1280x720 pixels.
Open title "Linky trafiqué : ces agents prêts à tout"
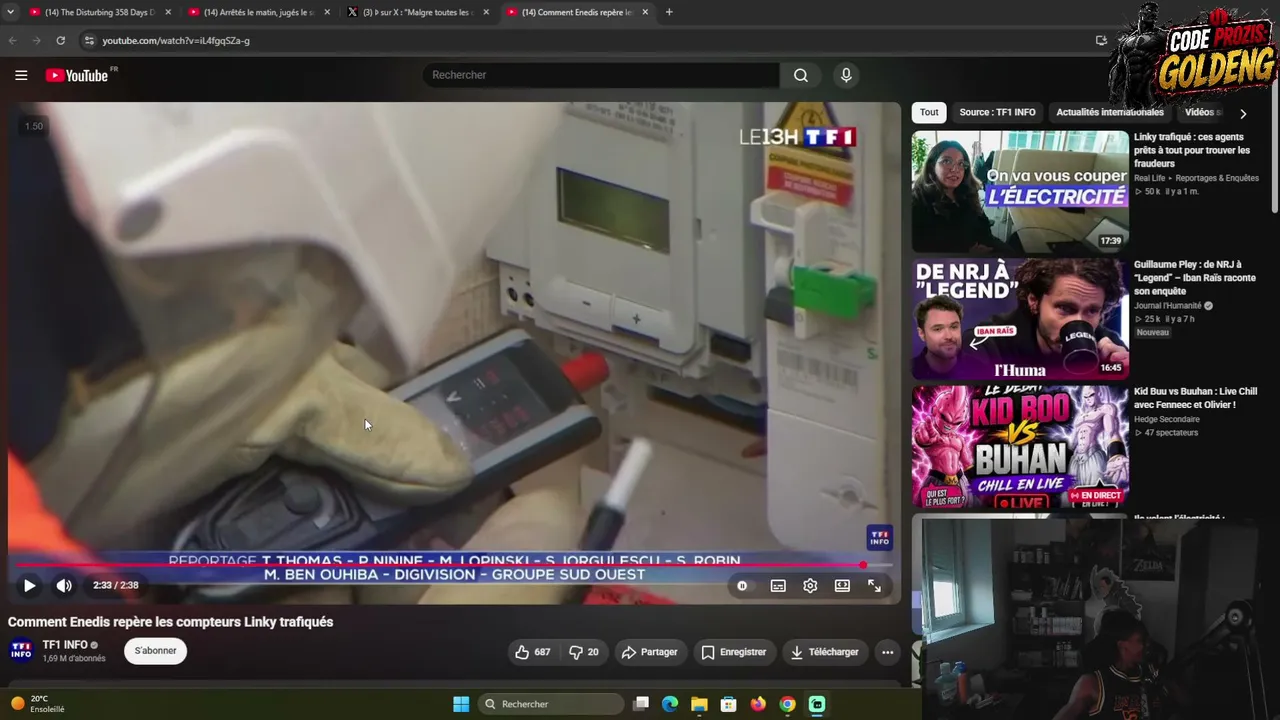tap(1192, 150)
